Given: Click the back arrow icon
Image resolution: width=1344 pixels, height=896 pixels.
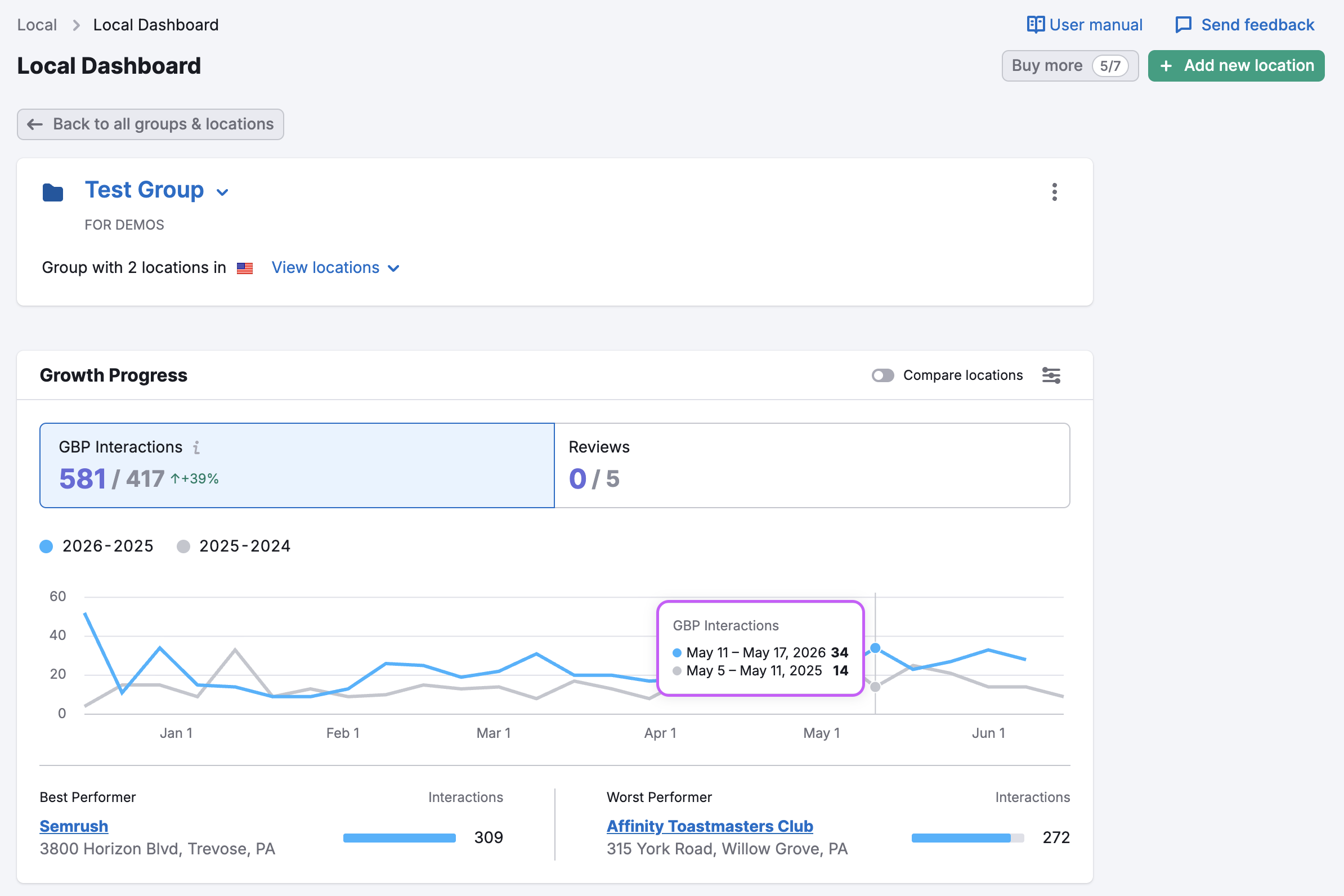Looking at the screenshot, I should click(x=35, y=124).
